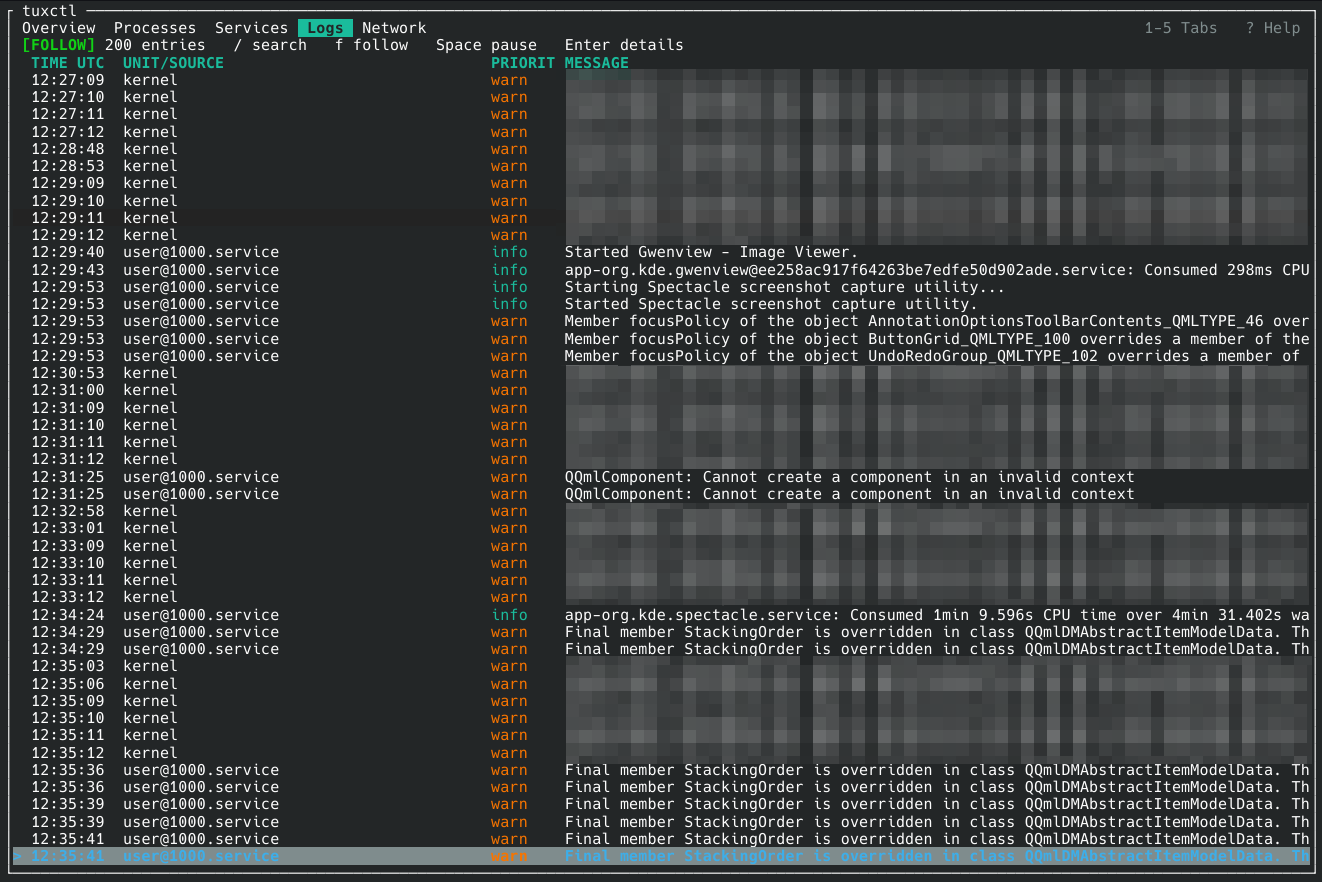Open the '? Help' hint
Viewport: 1322px width, 882px height.
pyautogui.click(x=1273, y=28)
